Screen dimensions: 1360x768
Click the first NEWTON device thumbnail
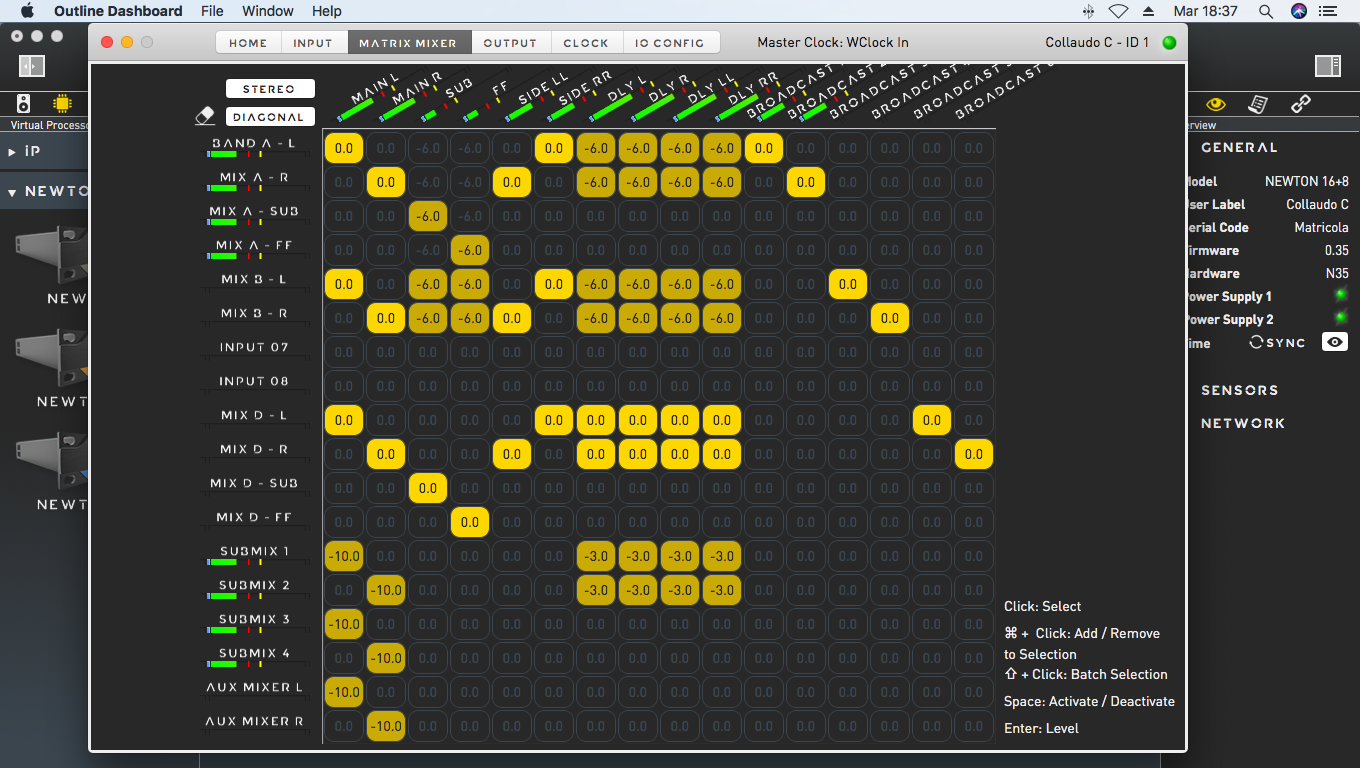(52, 256)
